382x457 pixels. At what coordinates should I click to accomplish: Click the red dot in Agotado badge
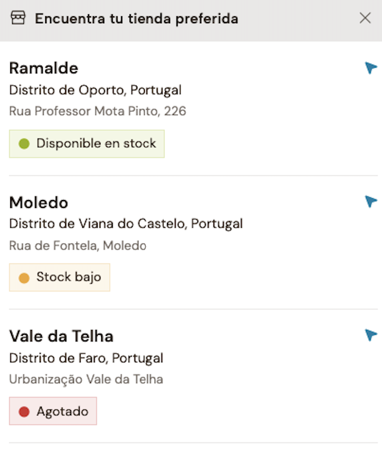[x=24, y=412]
